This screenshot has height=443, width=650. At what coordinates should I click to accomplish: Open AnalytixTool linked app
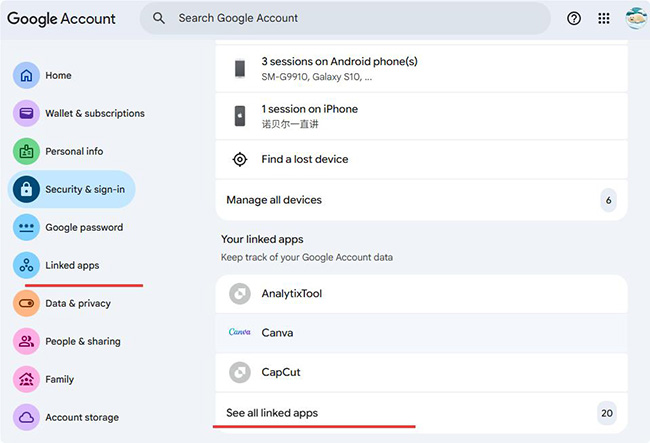(421, 294)
